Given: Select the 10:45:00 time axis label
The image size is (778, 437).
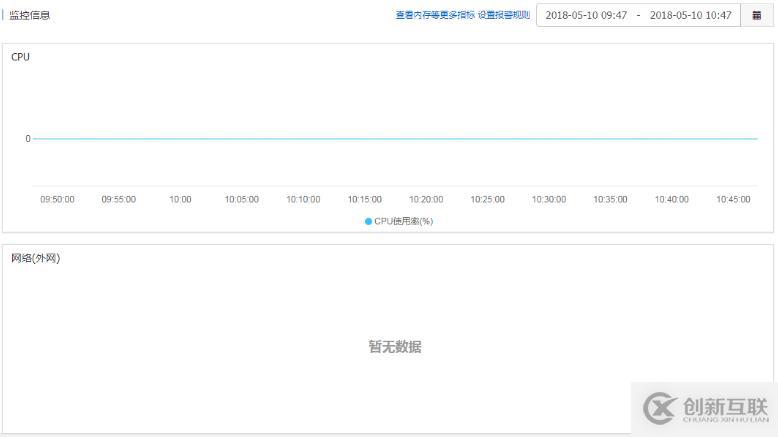Looking at the screenshot, I should click(x=733, y=199).
